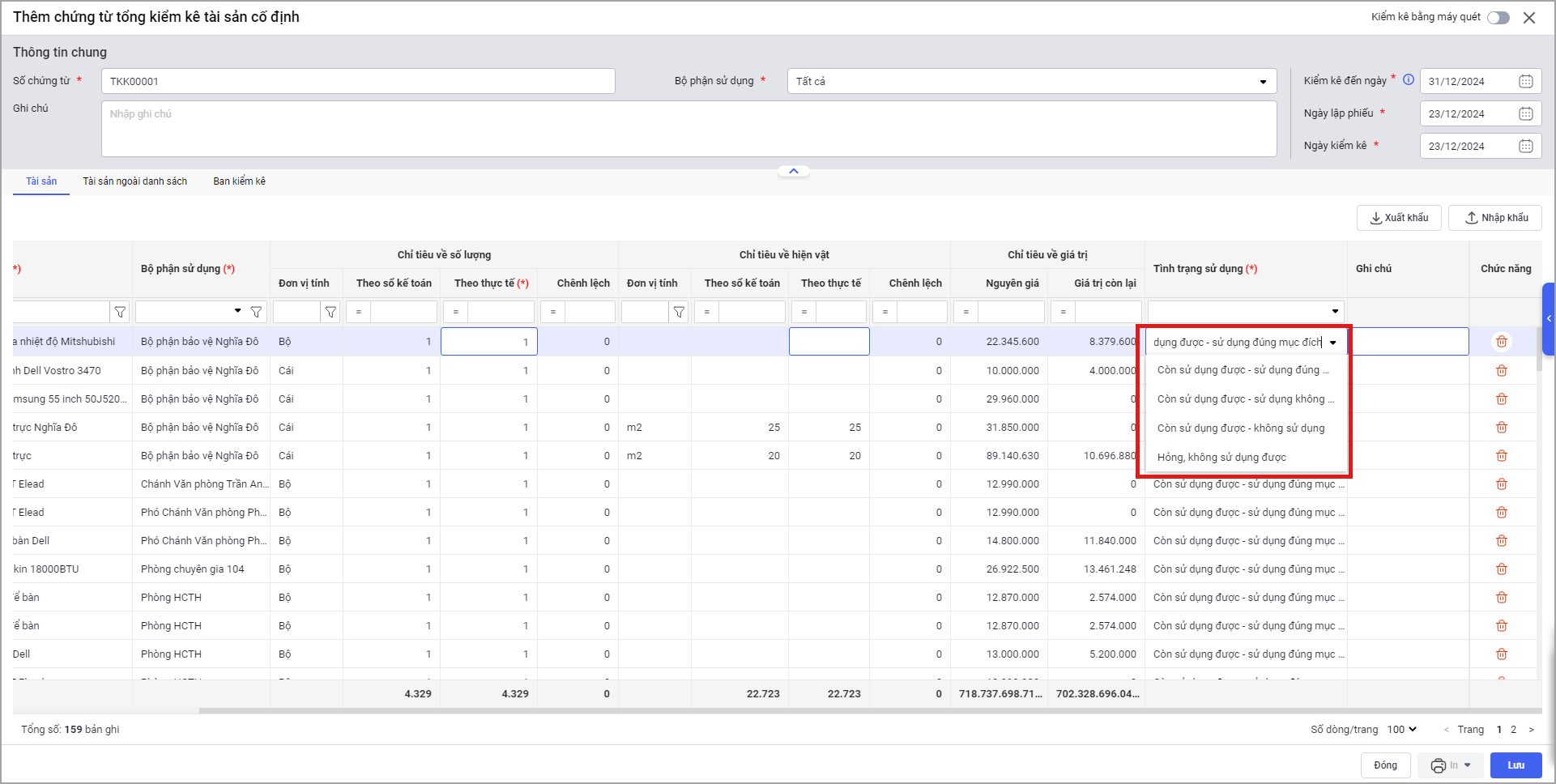Delete the Mitshubishi asset row
The height and width of the screenshot is (784, 1556).
coord(1501,342)
